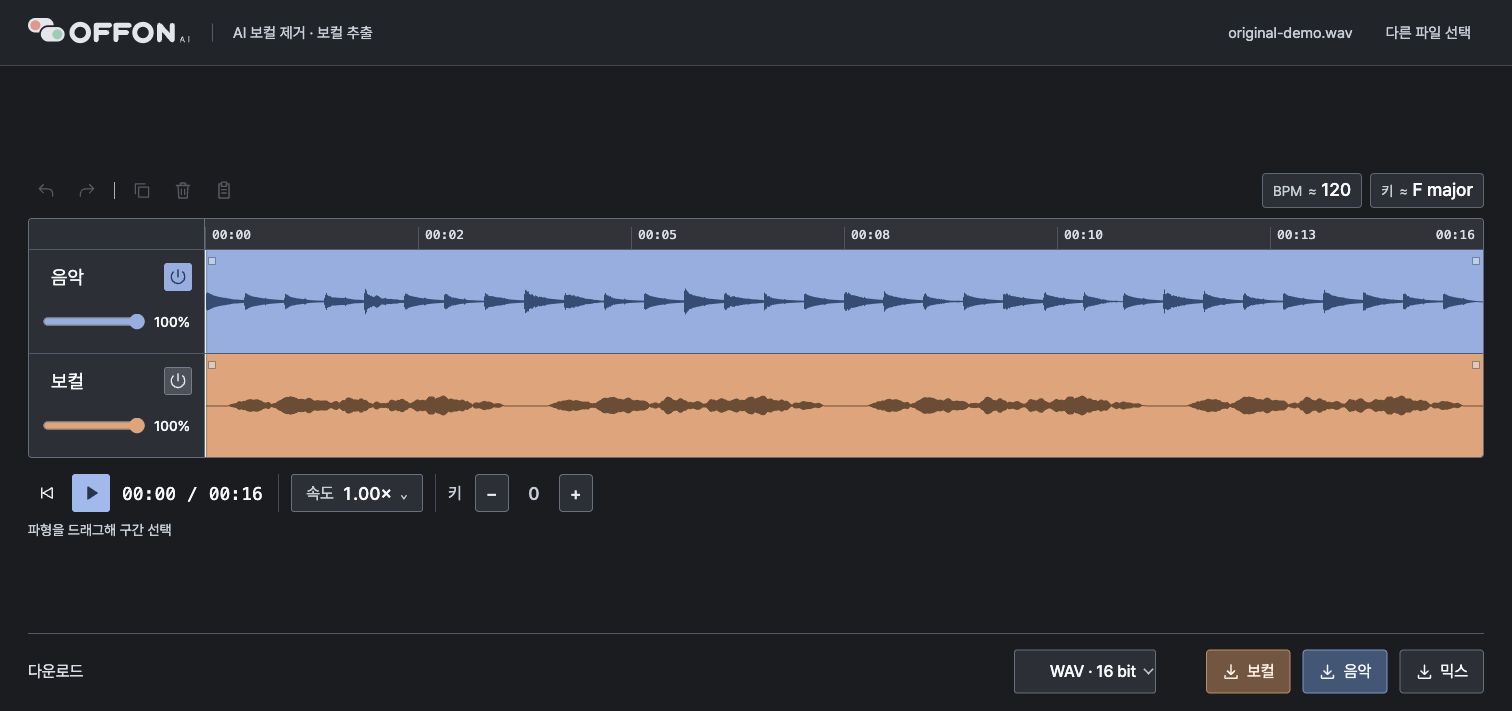The image size is (1512, 711).
Task: Click the 00:00 / 00:16 time display
Action: tap(192, 493)
